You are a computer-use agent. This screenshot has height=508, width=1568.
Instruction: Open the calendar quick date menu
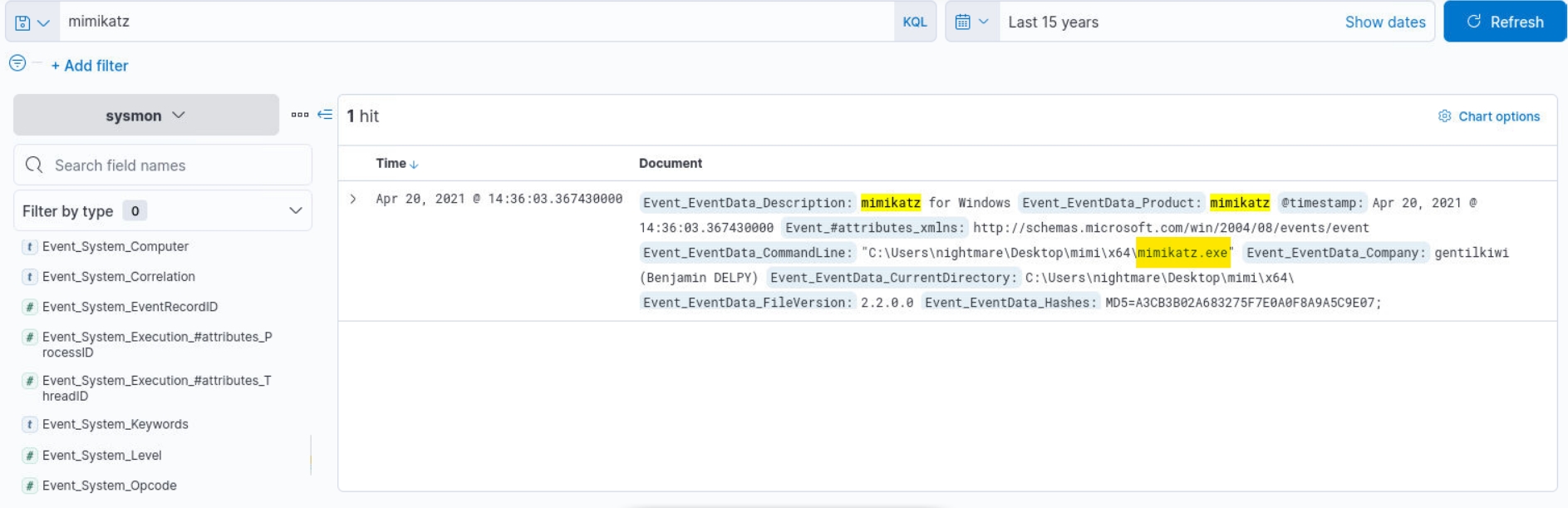coord(971,22)
